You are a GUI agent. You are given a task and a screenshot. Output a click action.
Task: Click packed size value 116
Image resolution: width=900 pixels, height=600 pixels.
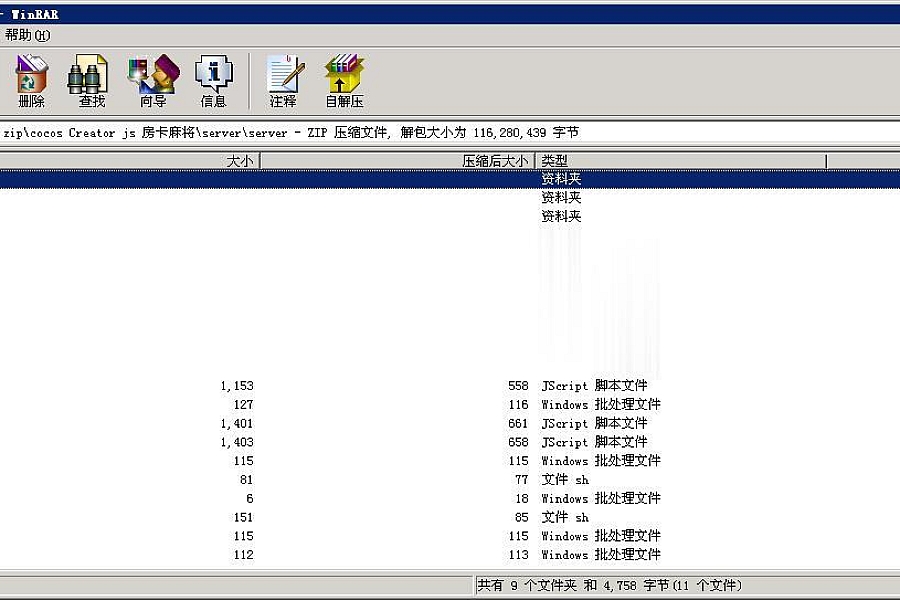coord(518,405)
